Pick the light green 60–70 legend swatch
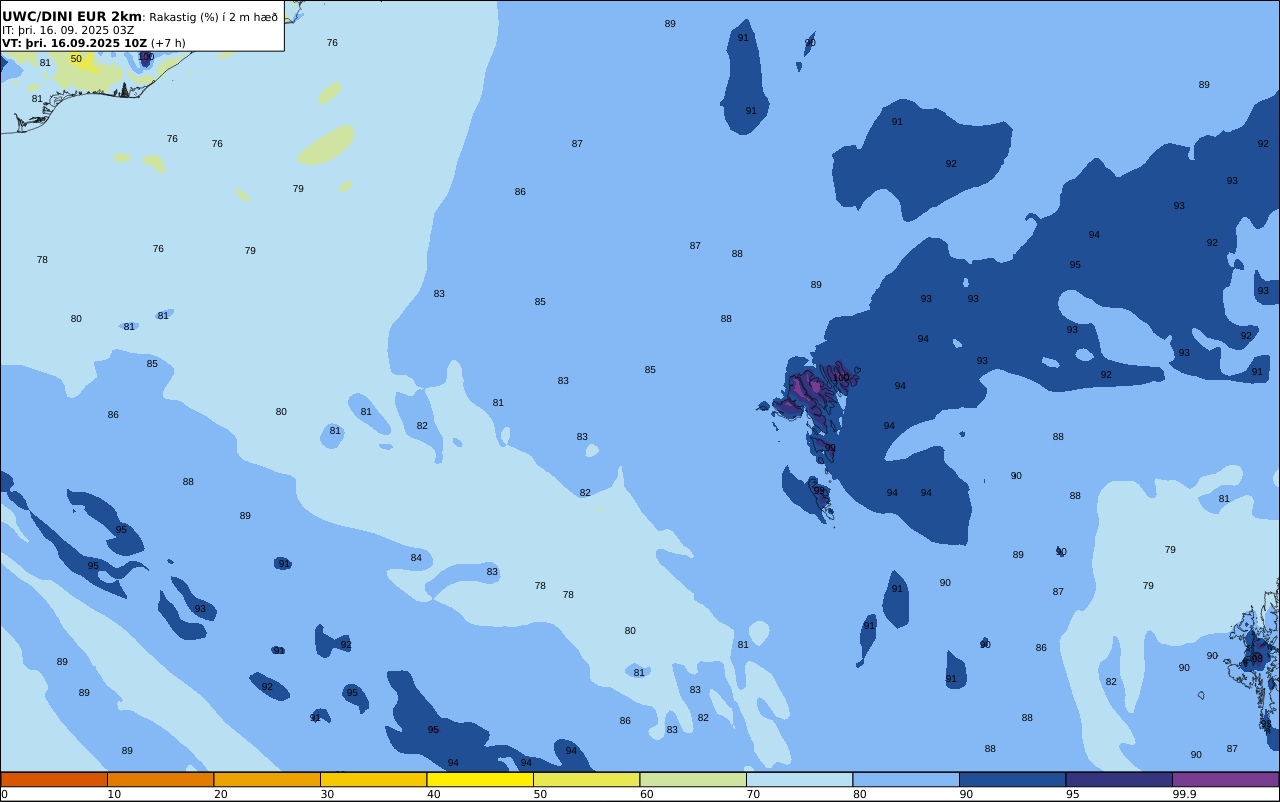The image size is (1280, 802). coord(693,779)
